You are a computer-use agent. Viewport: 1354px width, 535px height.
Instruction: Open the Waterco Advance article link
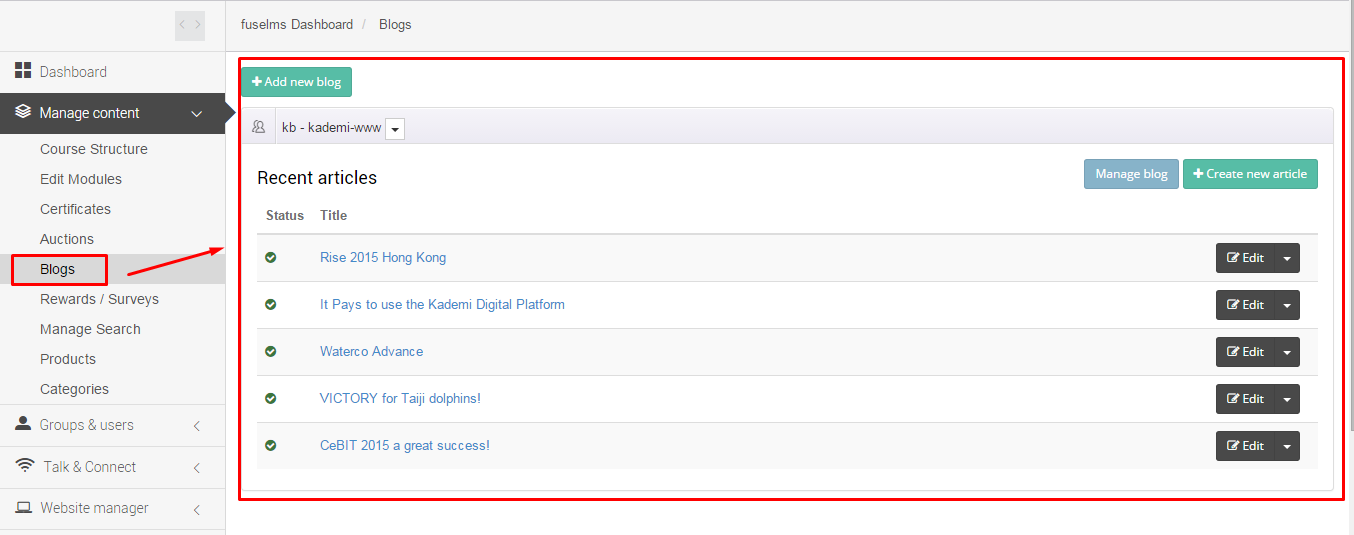(371, 352)
